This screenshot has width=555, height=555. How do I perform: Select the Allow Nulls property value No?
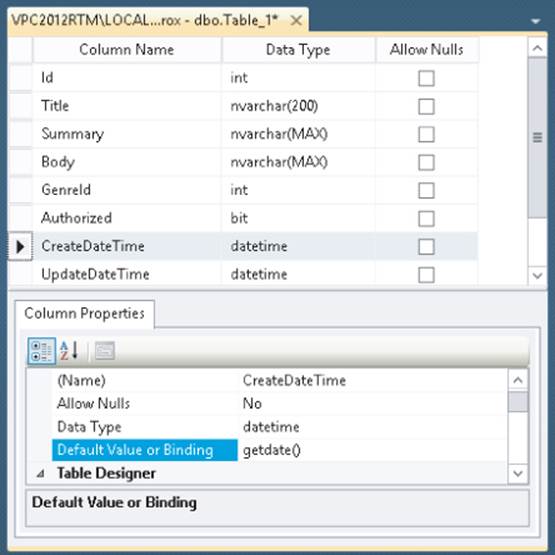tap(372, 404)
